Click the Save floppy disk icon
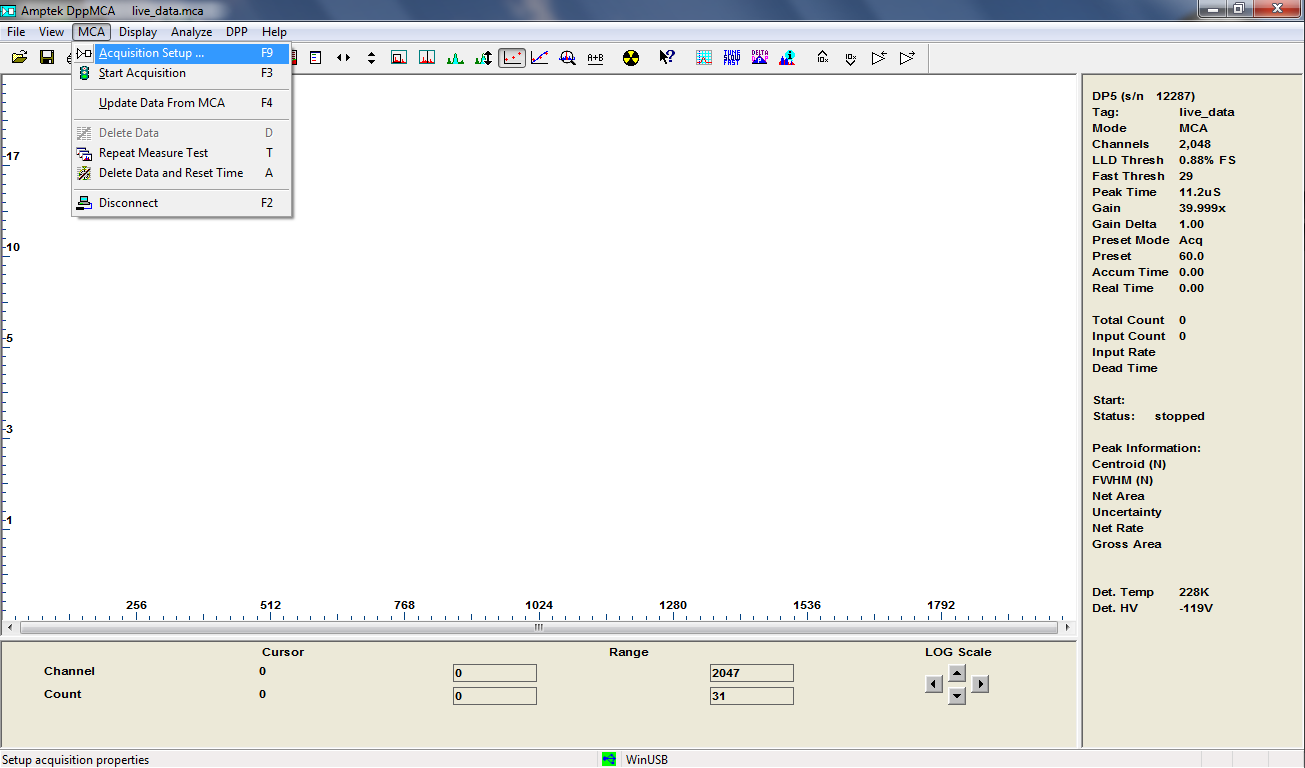Image resolution: width=1305 pixels, height=768 pixels. (x=47, y=58)
